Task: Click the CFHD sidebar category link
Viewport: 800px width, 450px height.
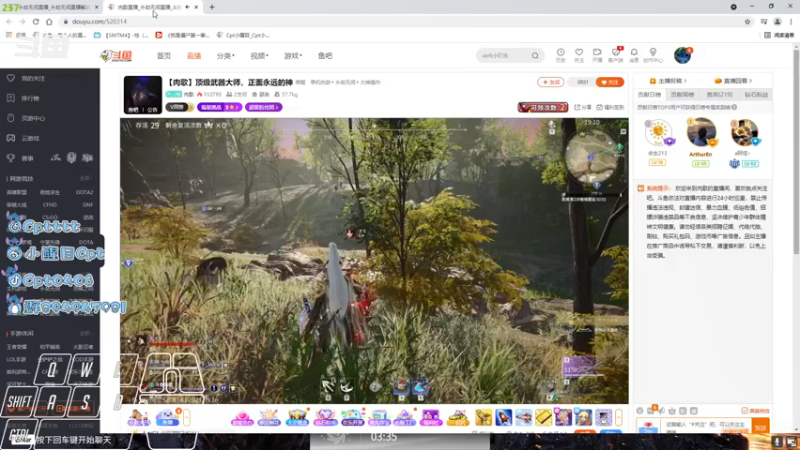Action: pos(50,205)
